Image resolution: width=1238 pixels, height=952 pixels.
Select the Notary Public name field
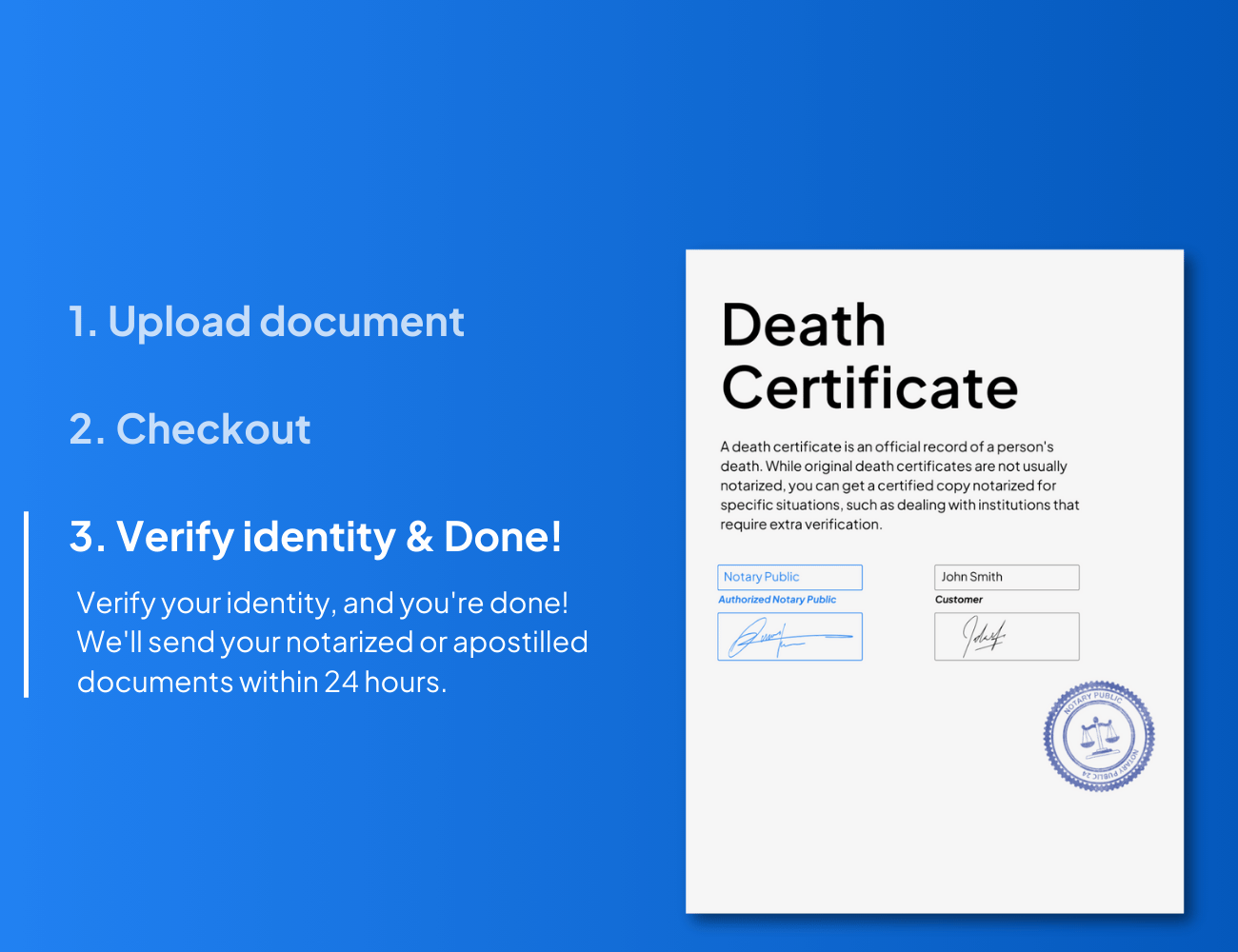coord(789,577)
